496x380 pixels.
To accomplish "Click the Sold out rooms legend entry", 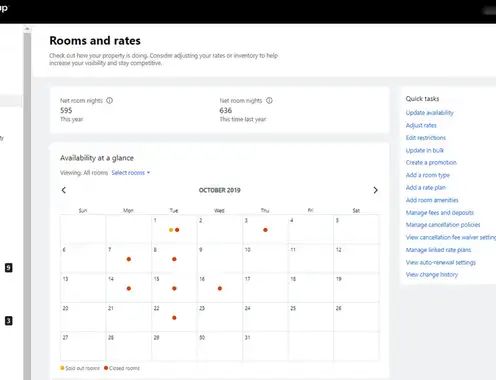I will (x=80, y=368).
